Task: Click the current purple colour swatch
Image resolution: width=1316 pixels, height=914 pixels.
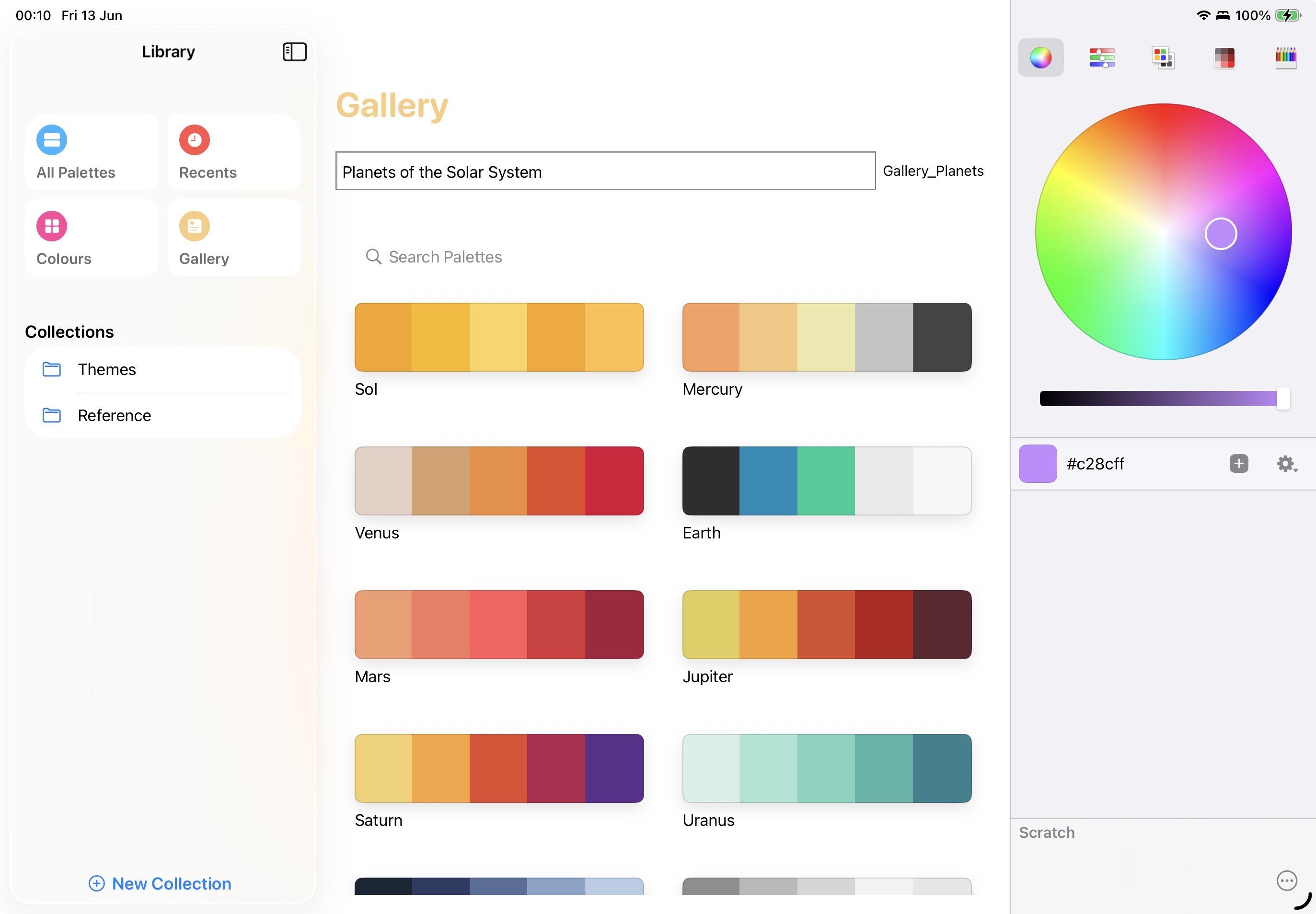Action: [x=1038, y=463]
